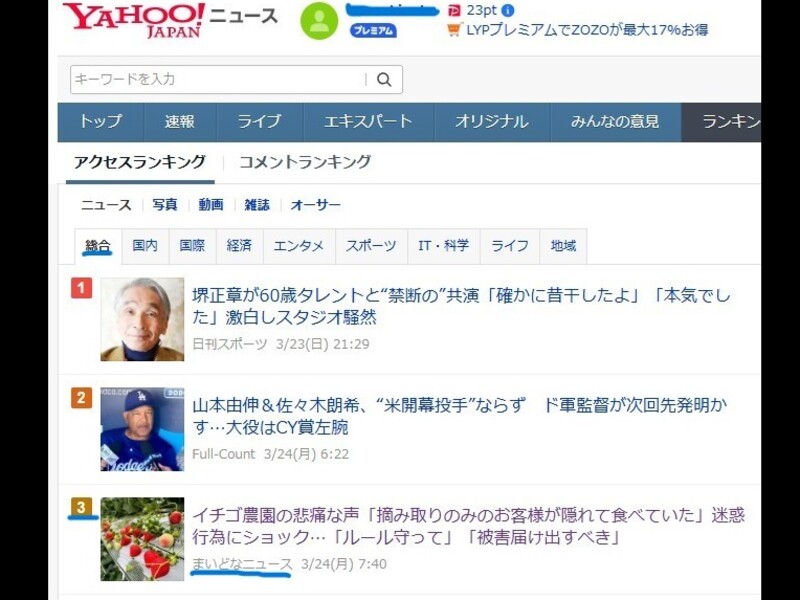This screenshot has height=600, width=800.
Task: Open the エキスパート navigation tab
Action: [x=368, y=122]
